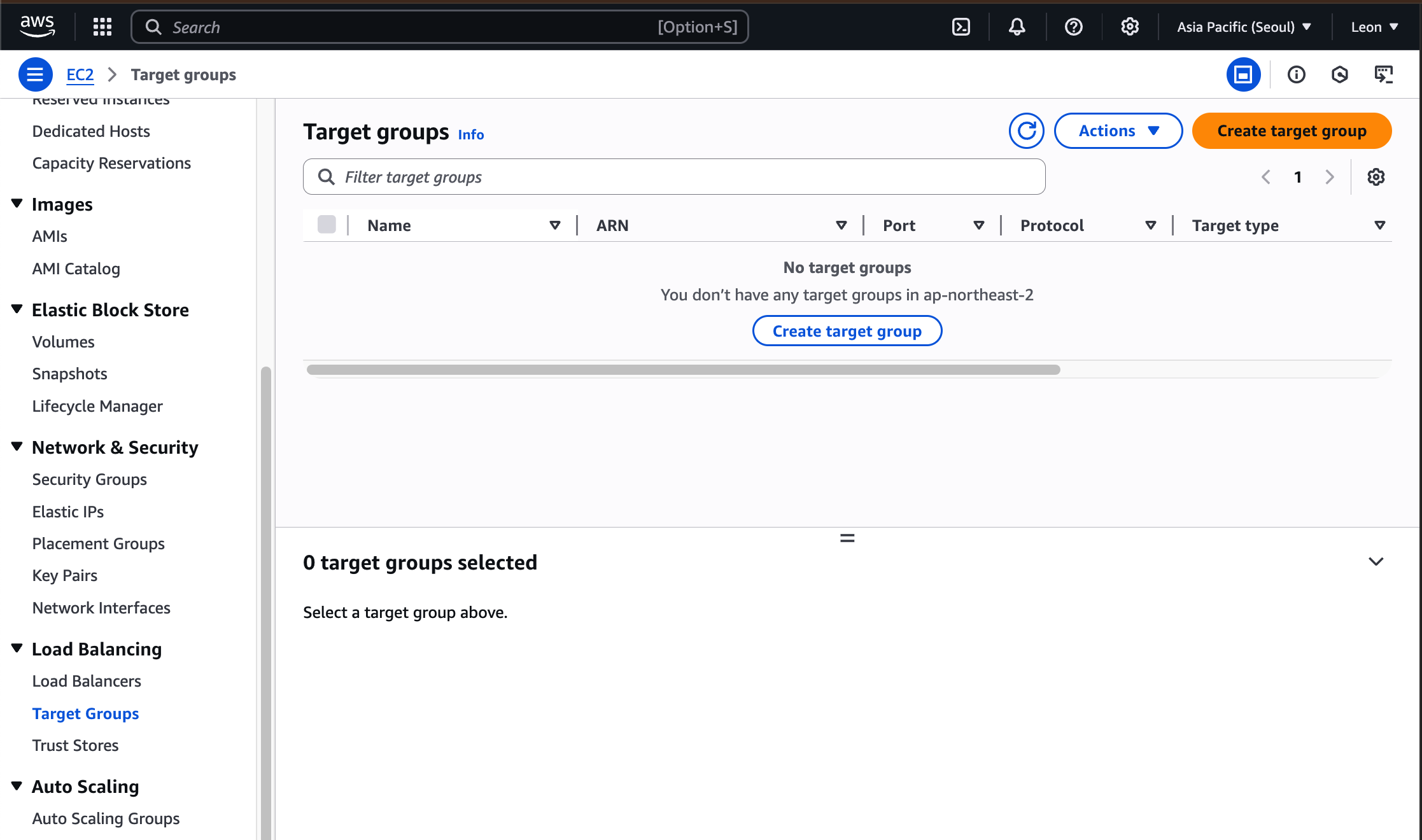
Task: Open AWS services grid menu
Action: coord(102,27)
